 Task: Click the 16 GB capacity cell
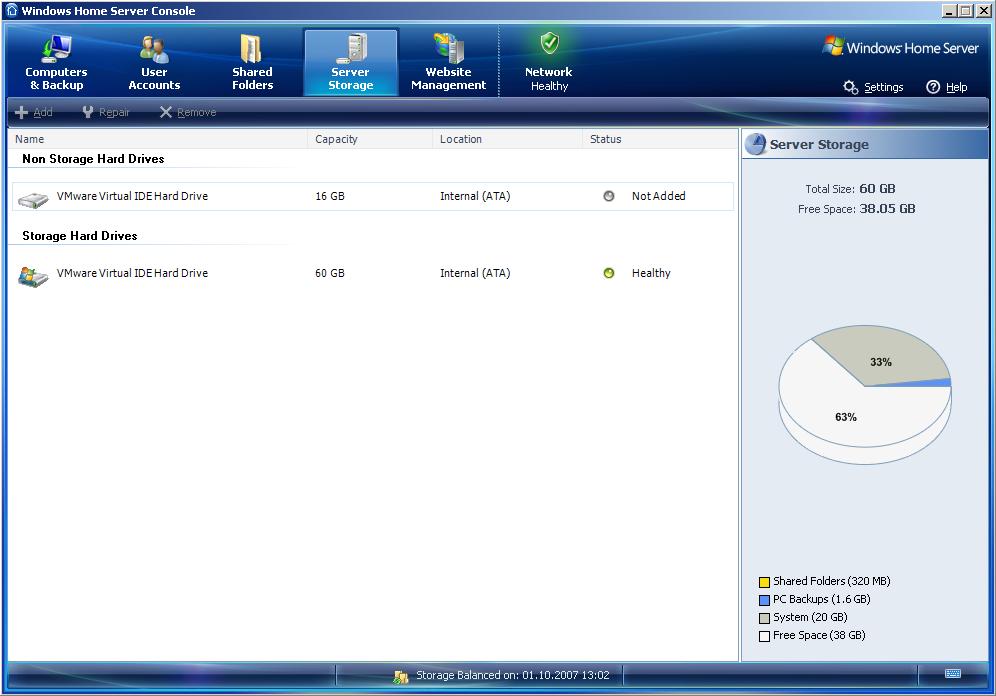coord(330,196)
